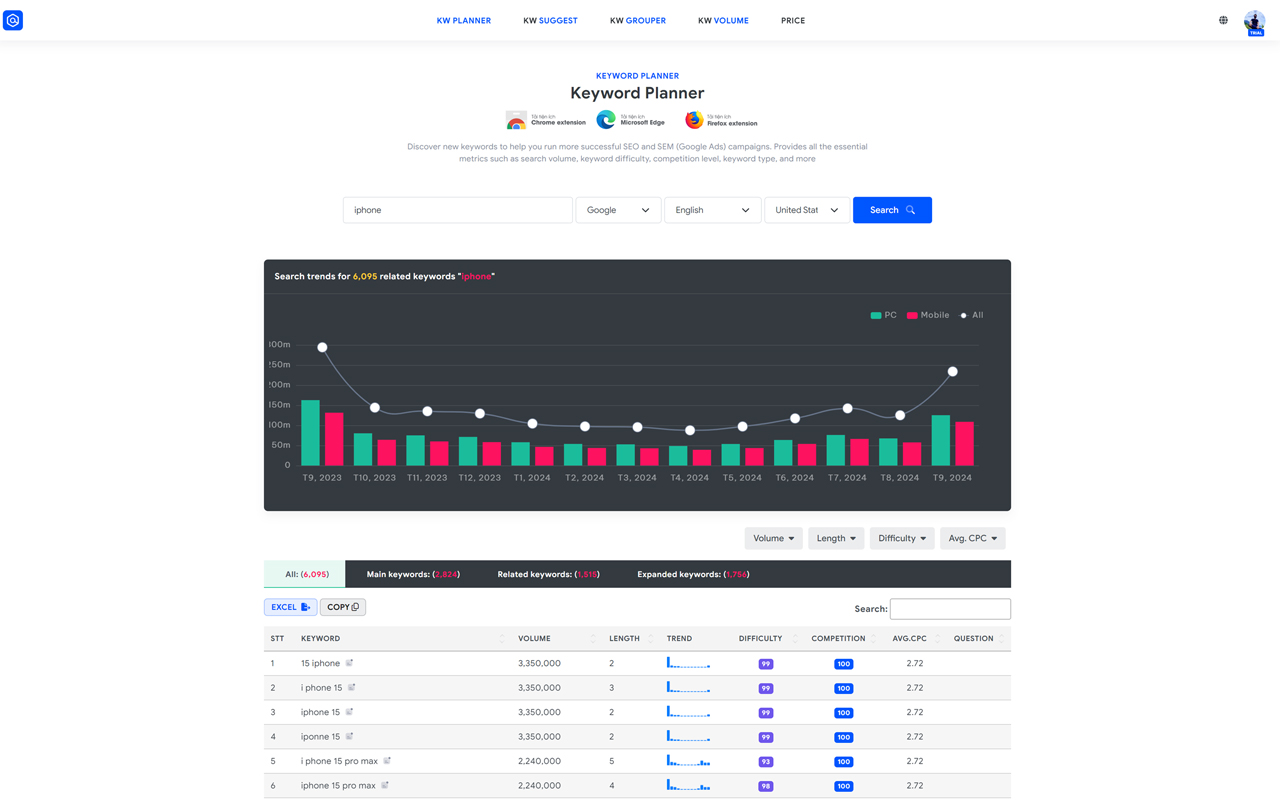
Task: Export results with the EXCEL button
Action: [x=290, y=607]
